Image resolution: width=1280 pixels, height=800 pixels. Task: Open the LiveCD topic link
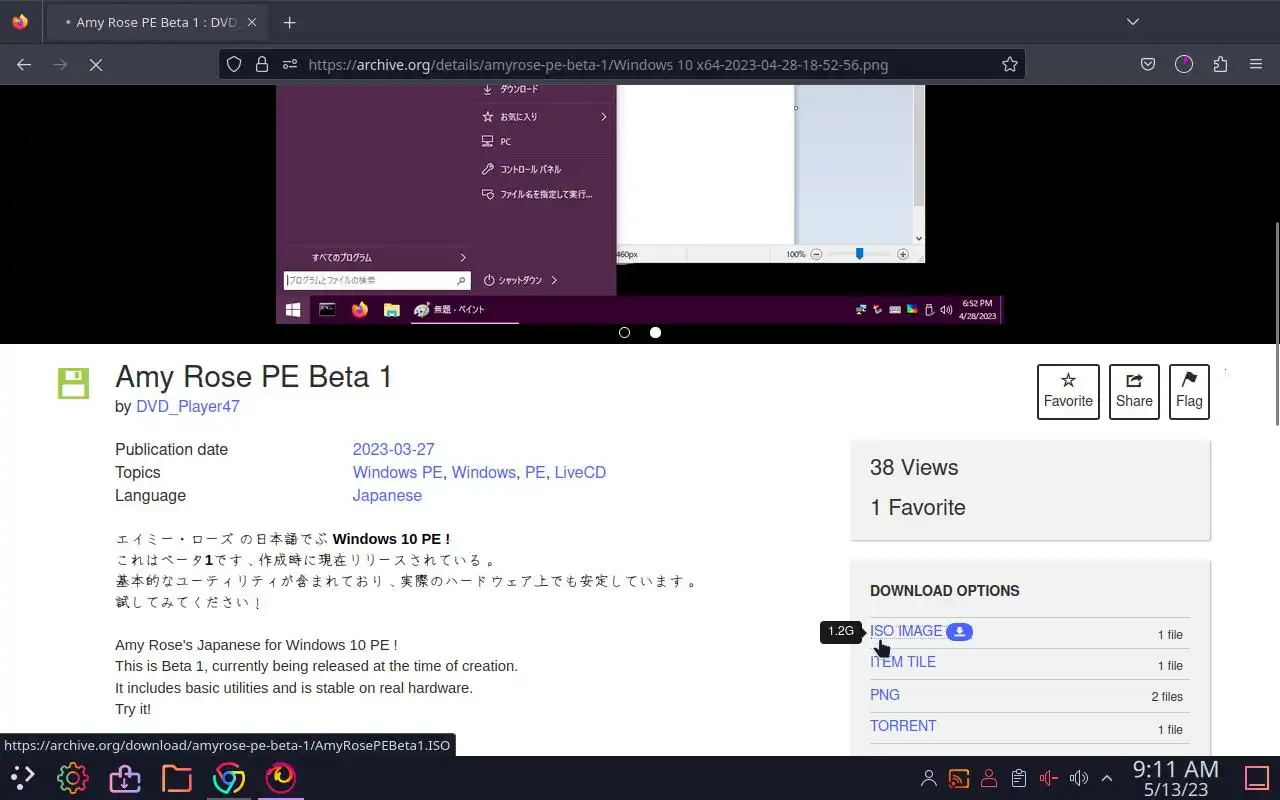[x=580, y=472]
